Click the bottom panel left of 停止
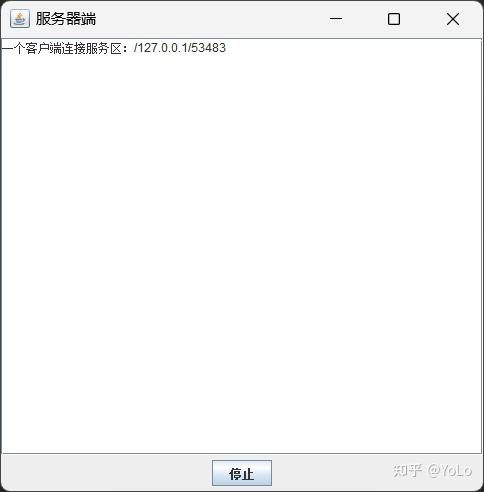This screenshot has height=492, width=484. coord(107,473)
